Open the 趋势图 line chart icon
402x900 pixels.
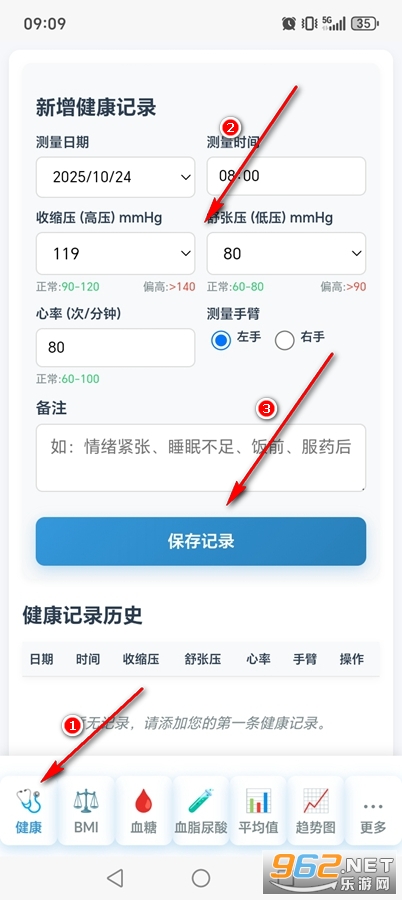pos(316,800)
